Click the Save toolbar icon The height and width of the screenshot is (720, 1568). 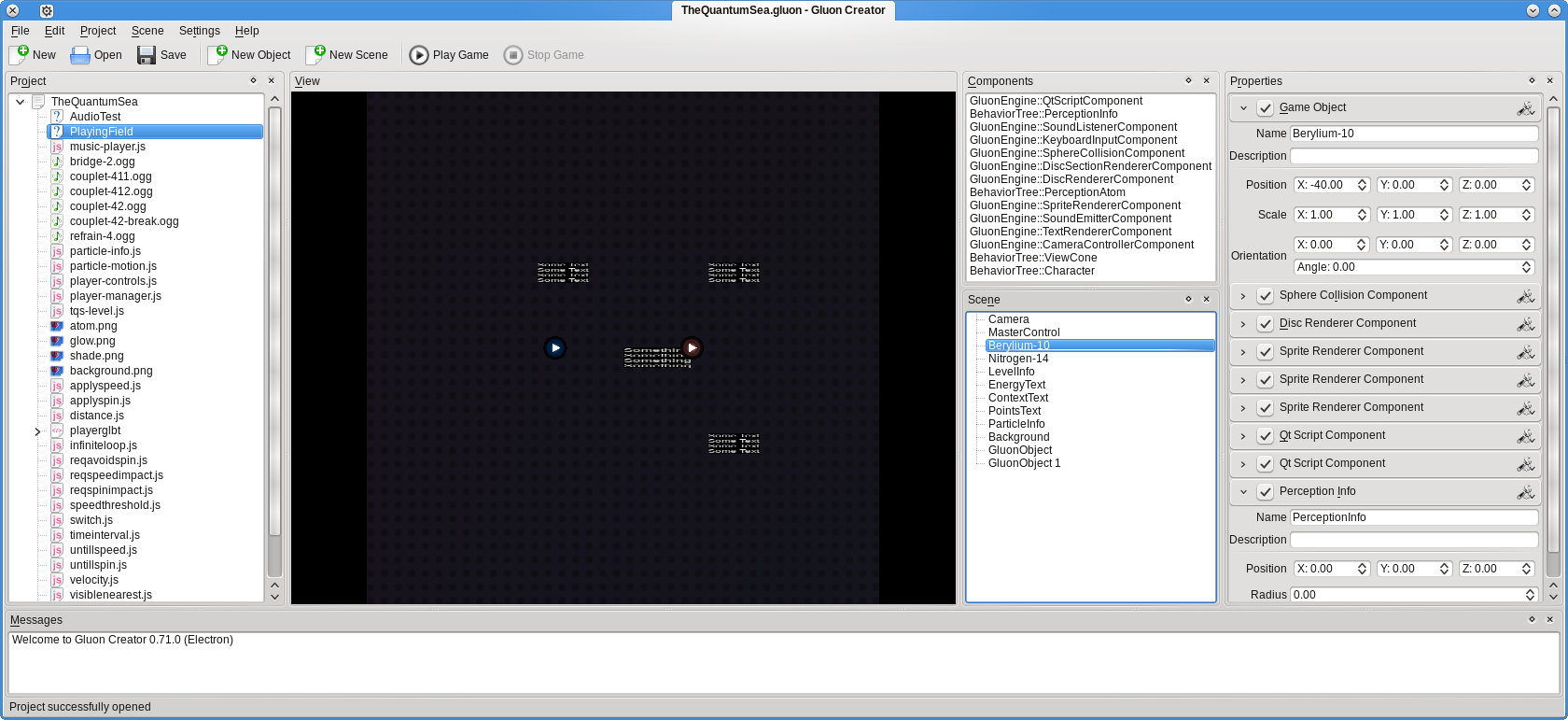[x=147, y=55]
